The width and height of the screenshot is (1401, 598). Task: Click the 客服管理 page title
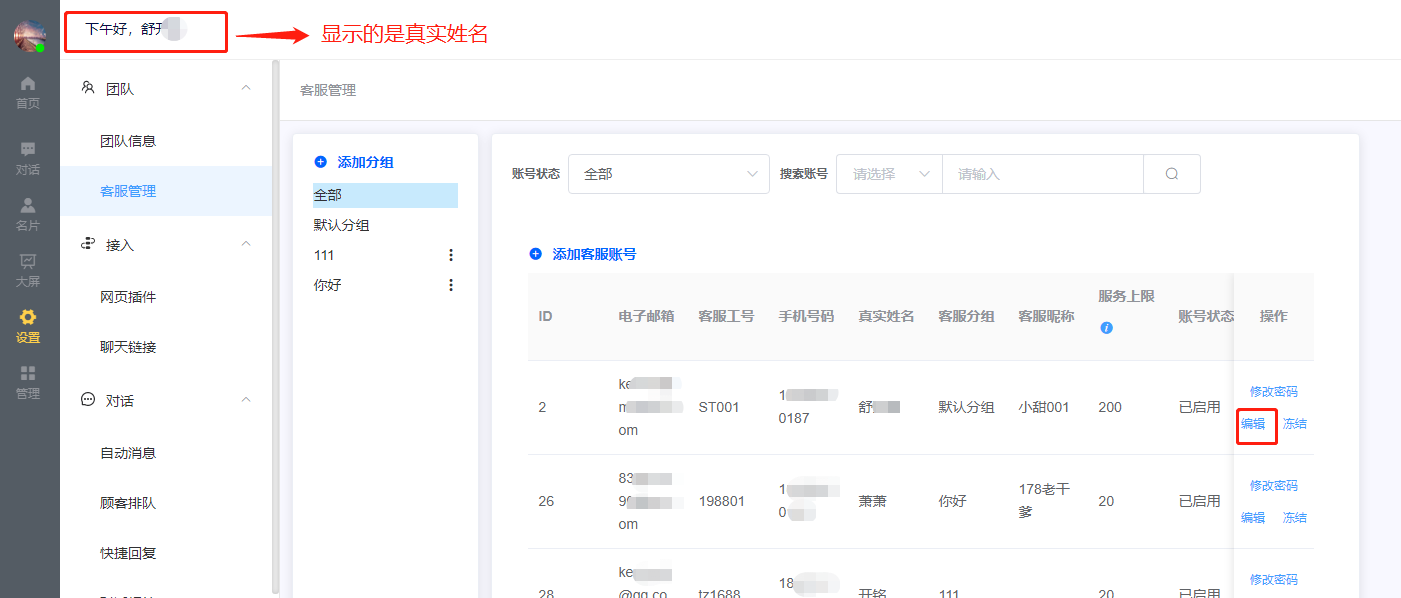point(328,90)
